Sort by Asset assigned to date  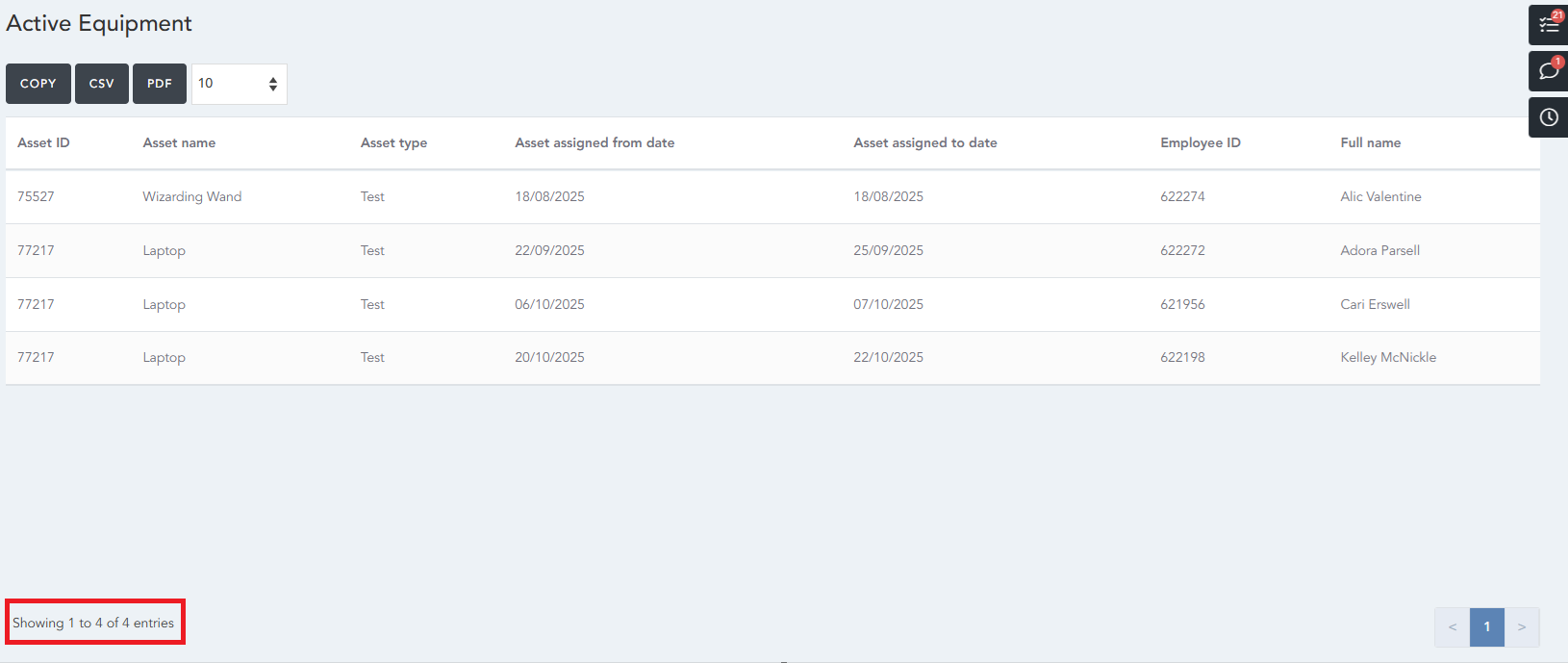[x=924, y=142]
